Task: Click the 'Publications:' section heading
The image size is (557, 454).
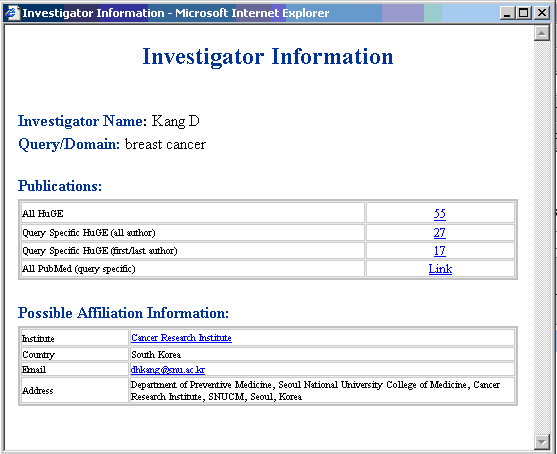Action: (x=60, y=186)
